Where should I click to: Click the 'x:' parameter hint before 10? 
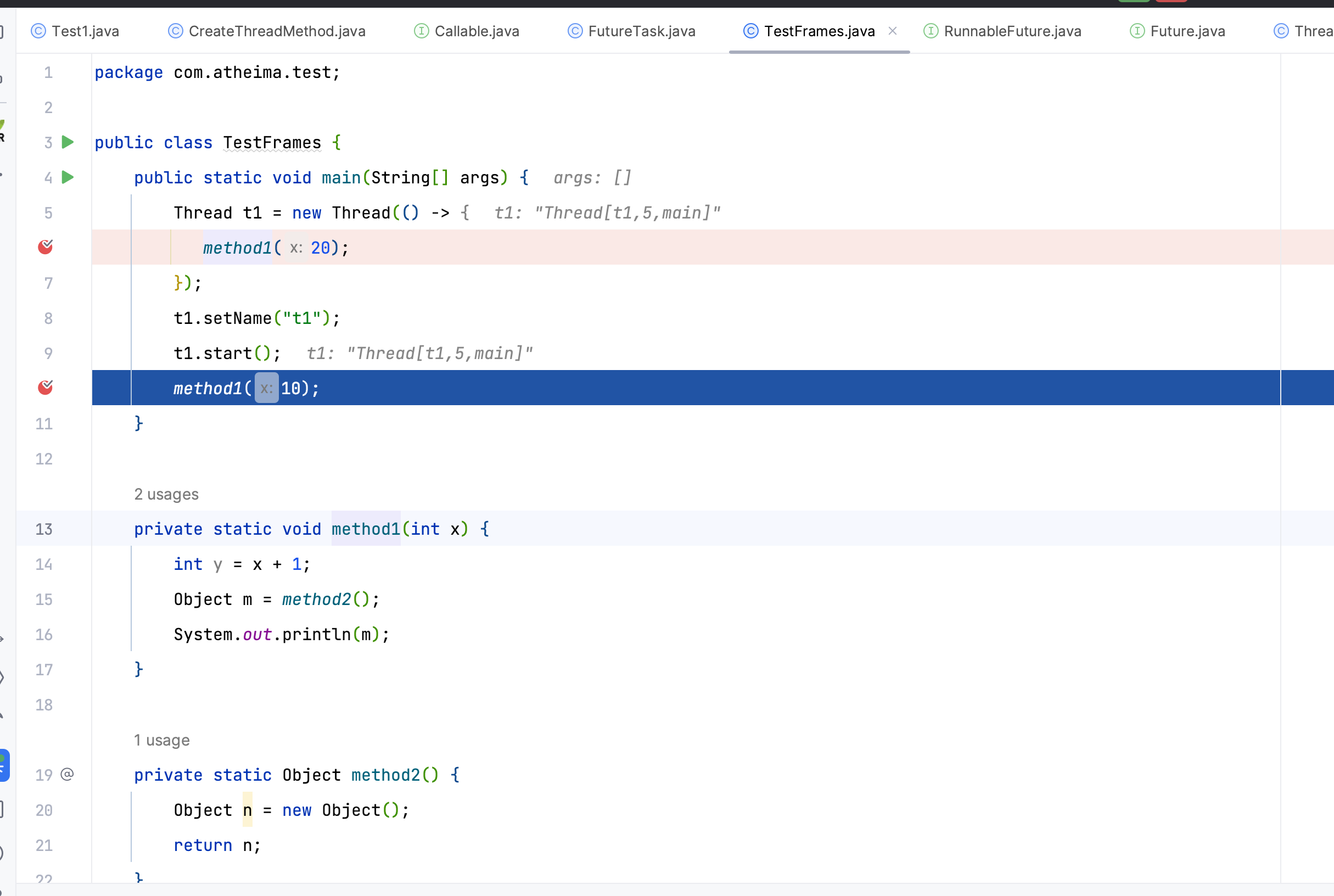coord(266,388)
